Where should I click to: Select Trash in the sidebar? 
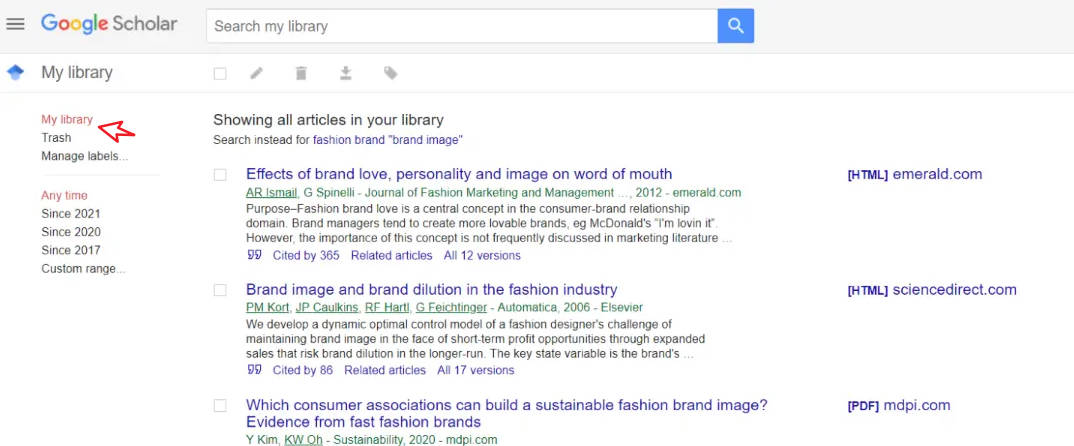coord(56,138)
